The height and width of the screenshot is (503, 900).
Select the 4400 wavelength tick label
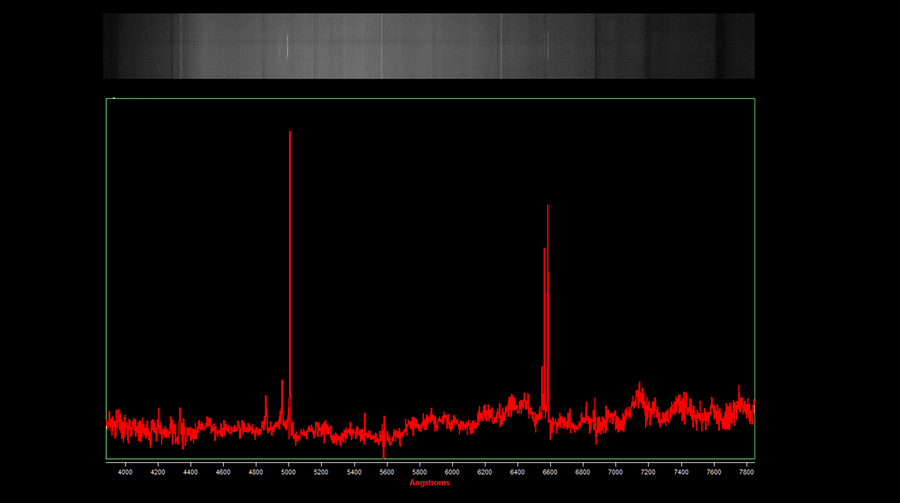coord(190,471)
